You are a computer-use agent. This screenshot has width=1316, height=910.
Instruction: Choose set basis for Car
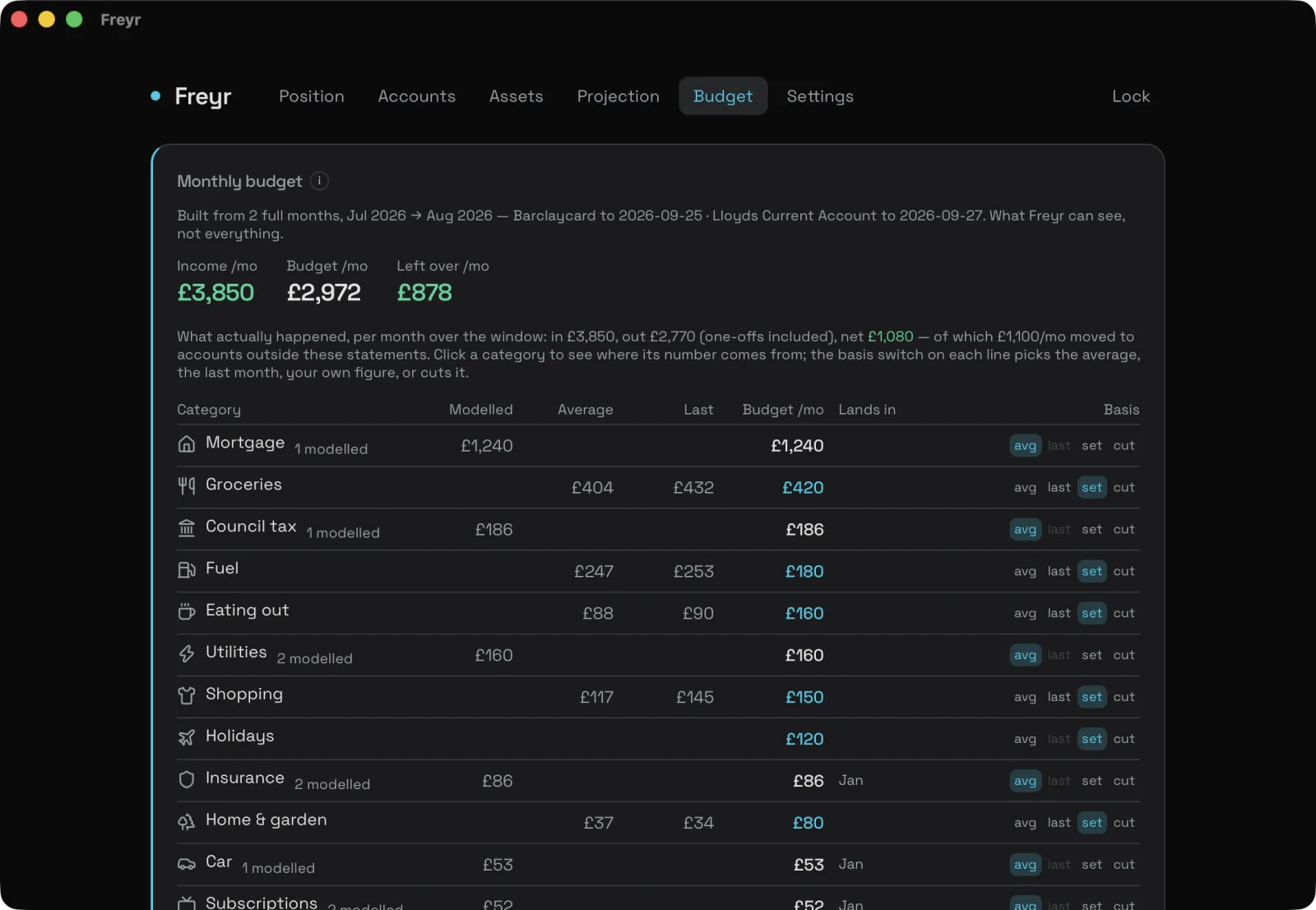[x=1092, y=866]
